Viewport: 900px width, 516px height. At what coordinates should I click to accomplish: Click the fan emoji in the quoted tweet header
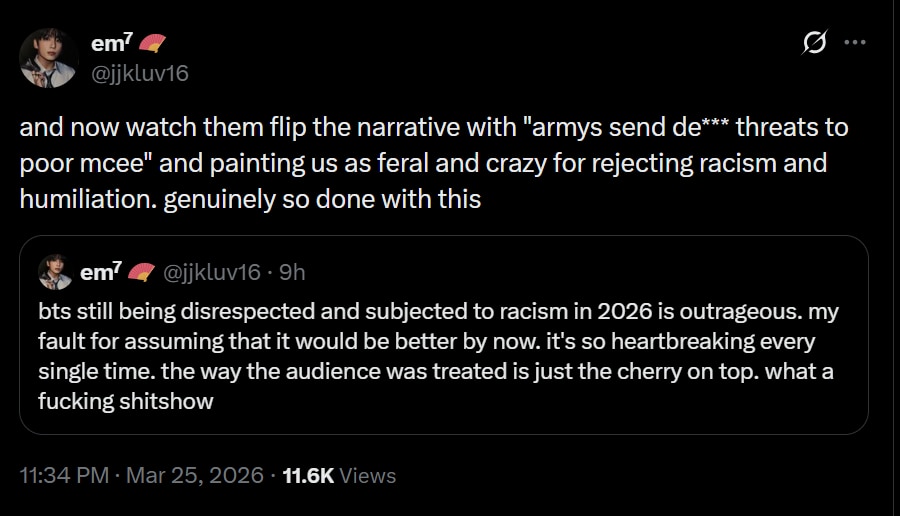tap(142, 273)
